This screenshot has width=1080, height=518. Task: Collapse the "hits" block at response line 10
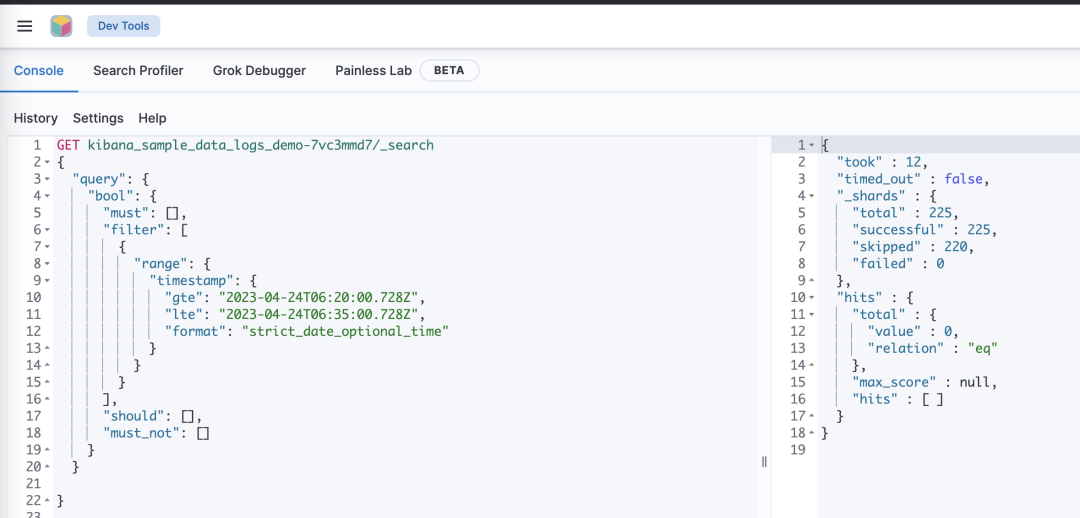coord(811,298)
